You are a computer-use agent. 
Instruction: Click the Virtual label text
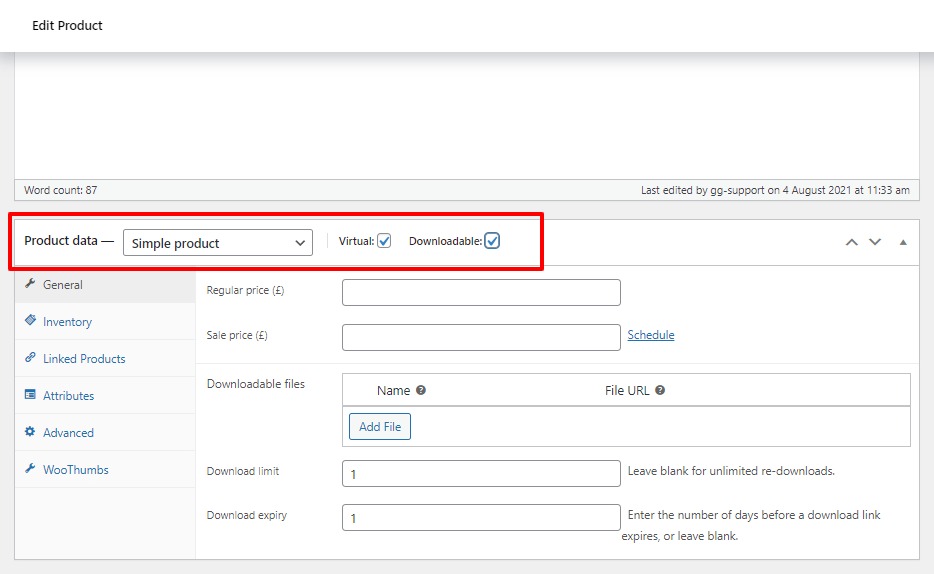pos(356,241)
